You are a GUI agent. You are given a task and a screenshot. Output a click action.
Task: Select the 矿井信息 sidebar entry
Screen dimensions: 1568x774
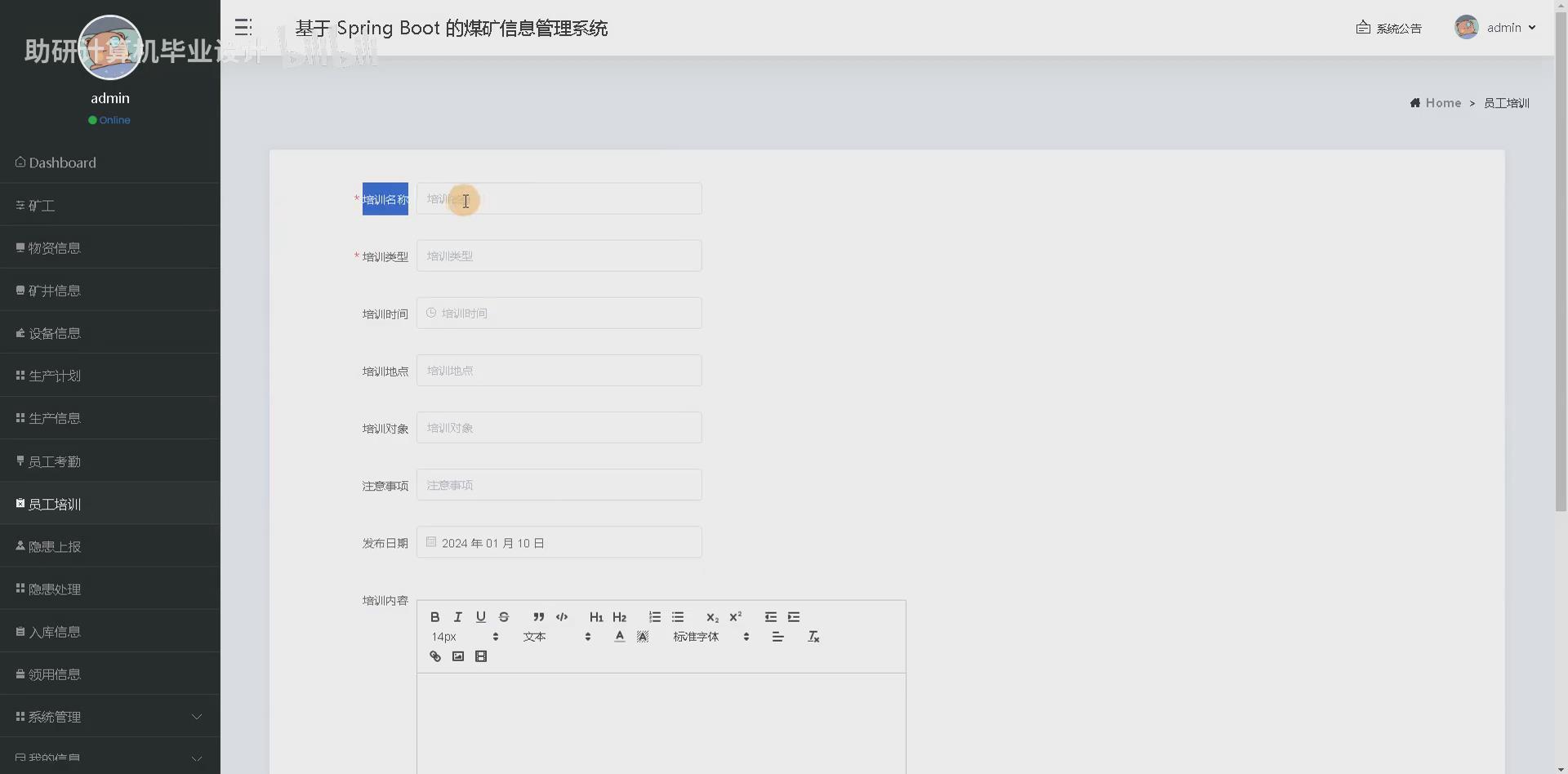tap(56, 290)
